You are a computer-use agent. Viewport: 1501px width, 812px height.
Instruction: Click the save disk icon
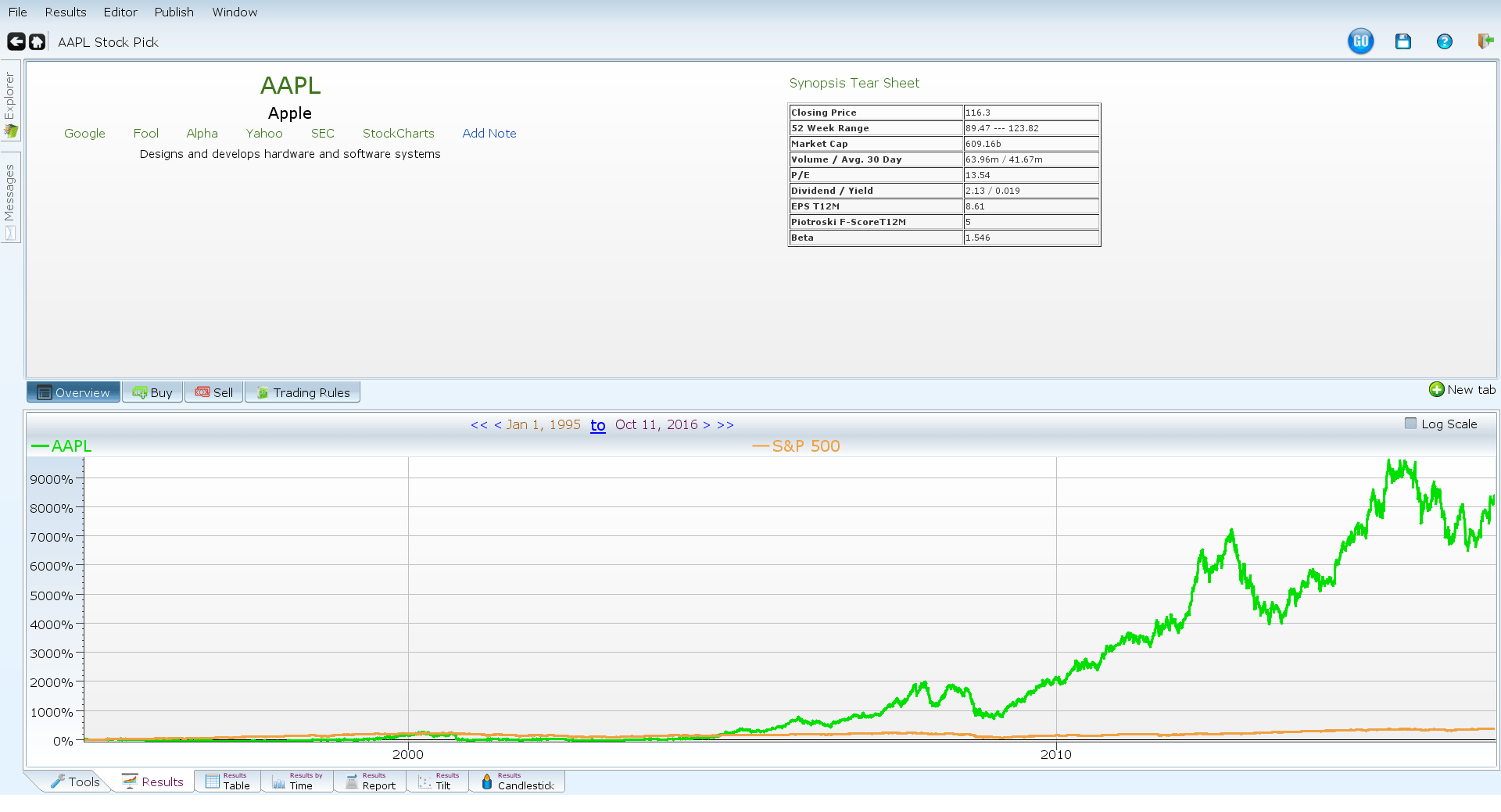point(1402,41)
